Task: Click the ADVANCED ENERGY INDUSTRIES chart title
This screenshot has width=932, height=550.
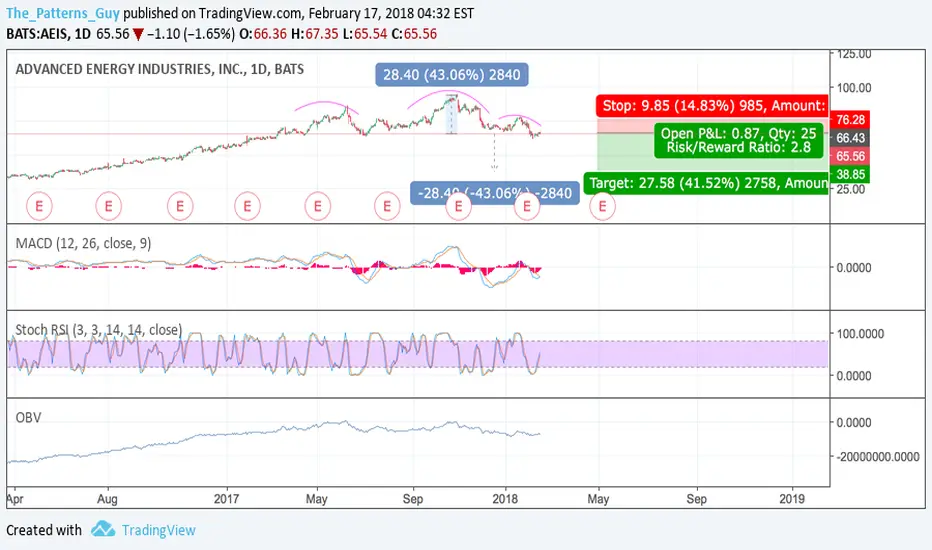Action: point(159,69)
